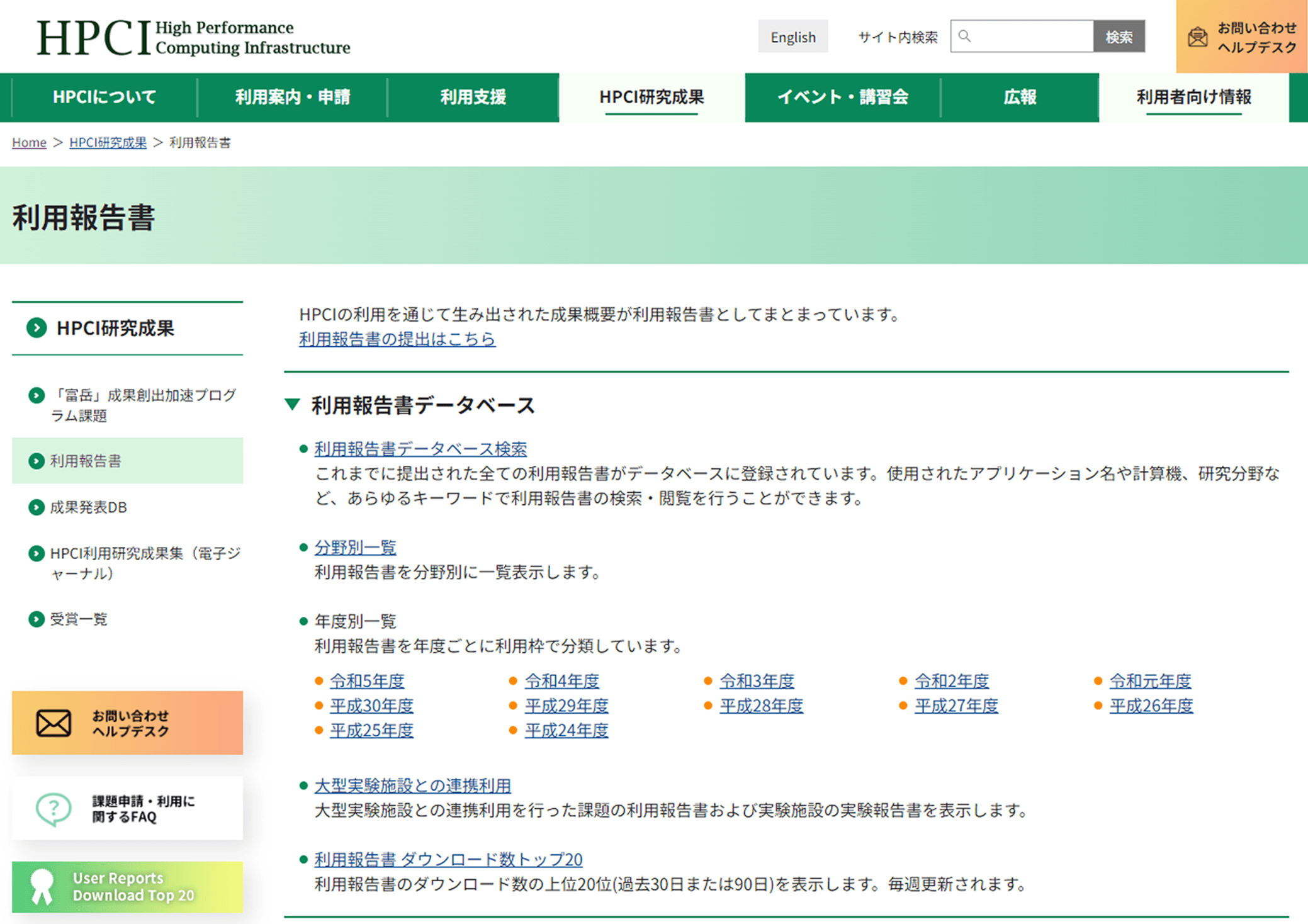The width and height of the screenshot is (1308, 924).
Task: Open お問い合わせヘルプデスク header button
Action: (x=1242, y=37)
